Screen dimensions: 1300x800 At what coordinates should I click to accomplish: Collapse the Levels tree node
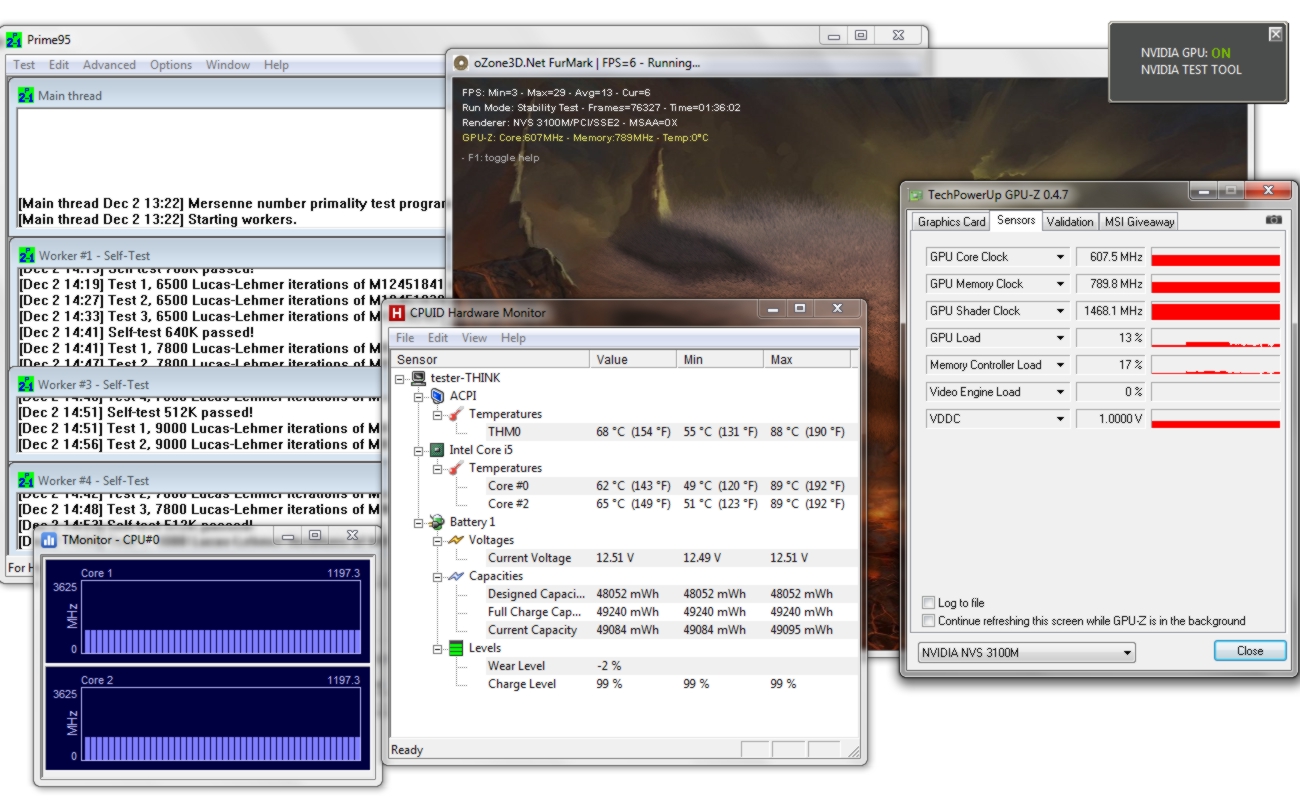coord(438,649)
